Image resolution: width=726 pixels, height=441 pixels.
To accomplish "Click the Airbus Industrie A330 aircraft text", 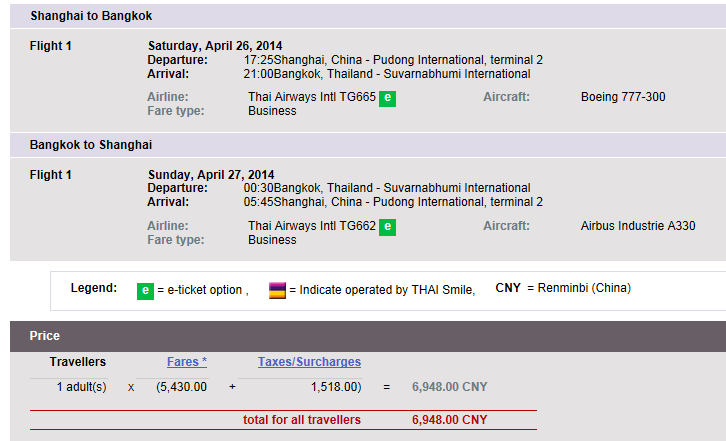I will (x=637, y=226).
